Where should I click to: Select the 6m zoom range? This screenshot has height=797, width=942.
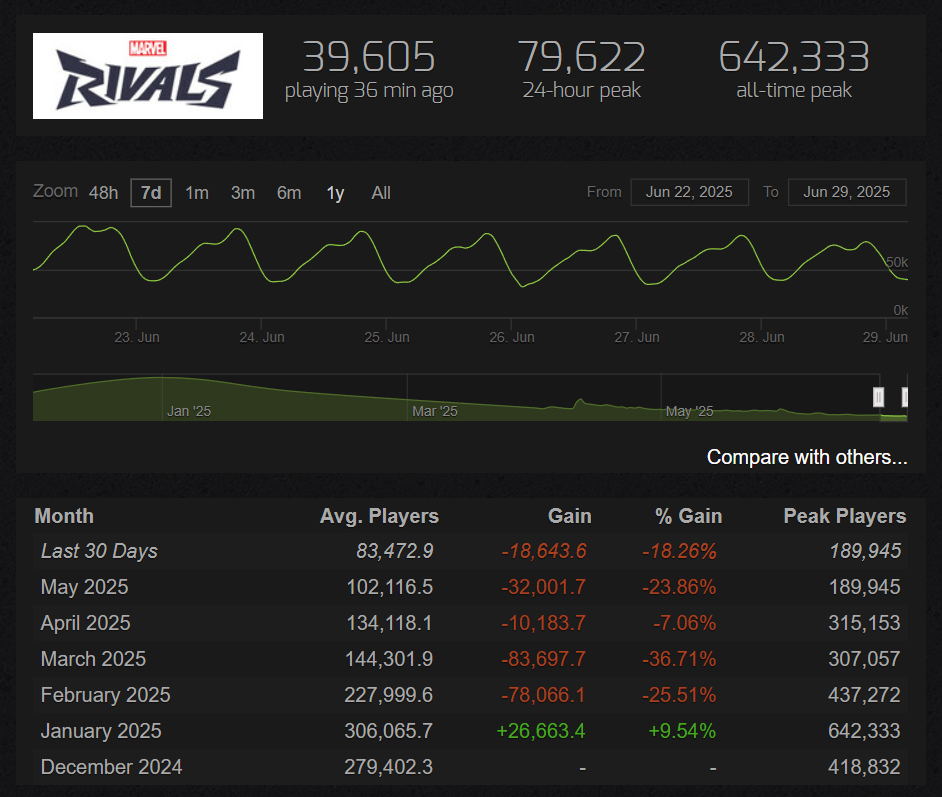289,193
